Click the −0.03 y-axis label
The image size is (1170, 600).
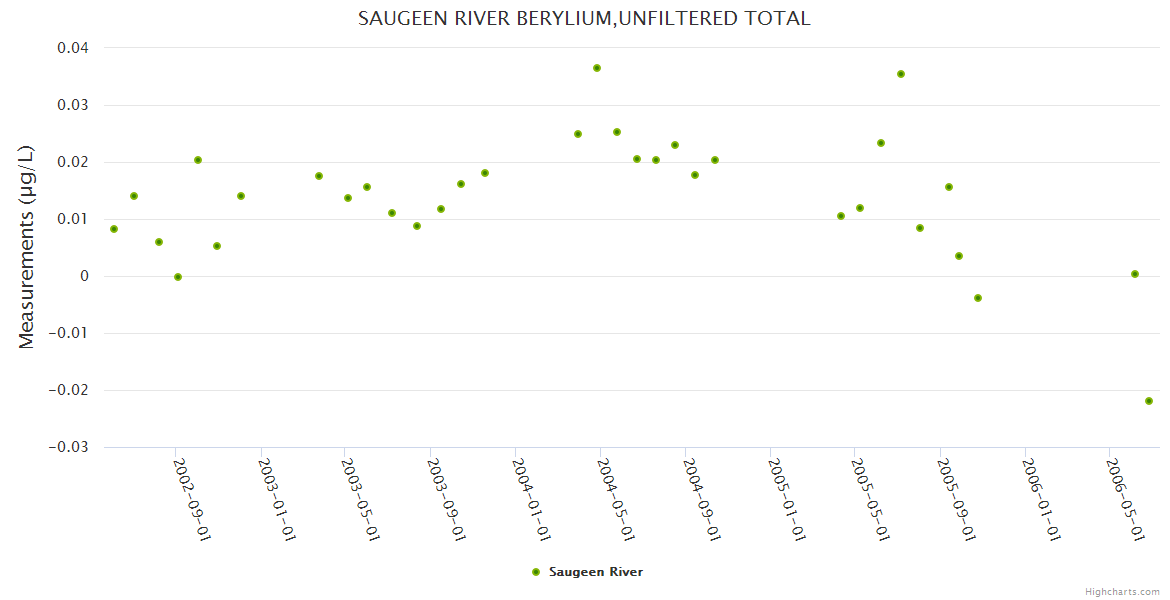[x=68, y=447]
